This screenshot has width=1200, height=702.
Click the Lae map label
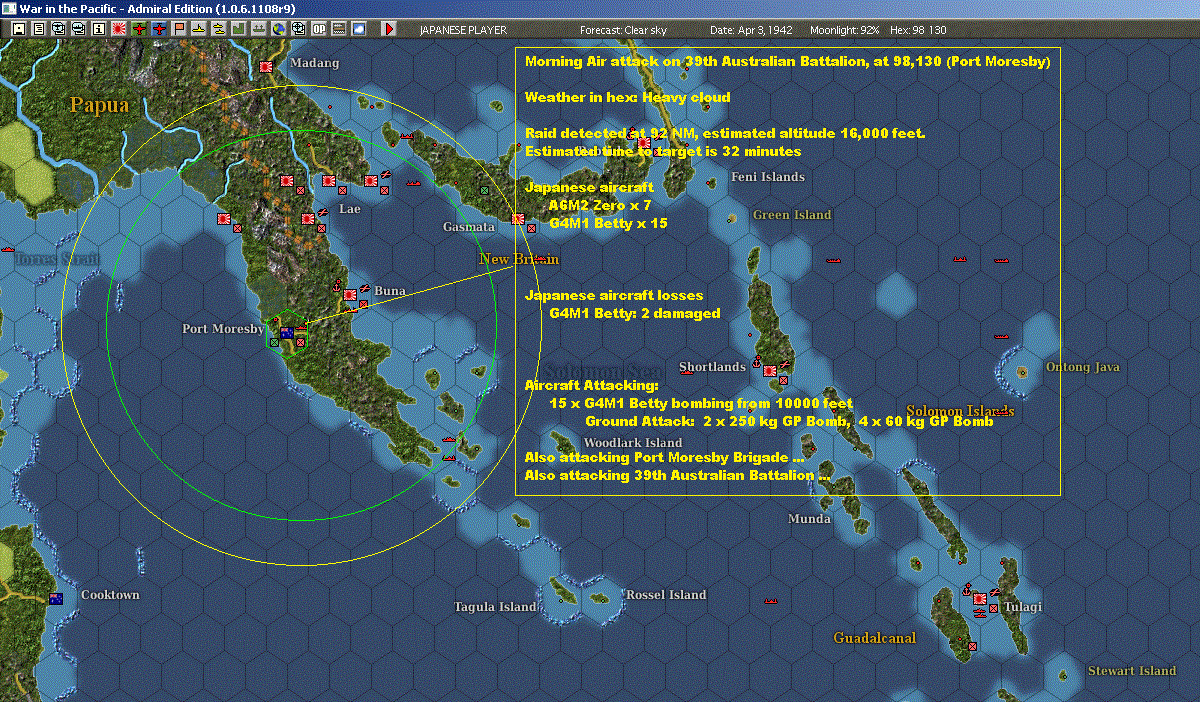pos(350,209)
